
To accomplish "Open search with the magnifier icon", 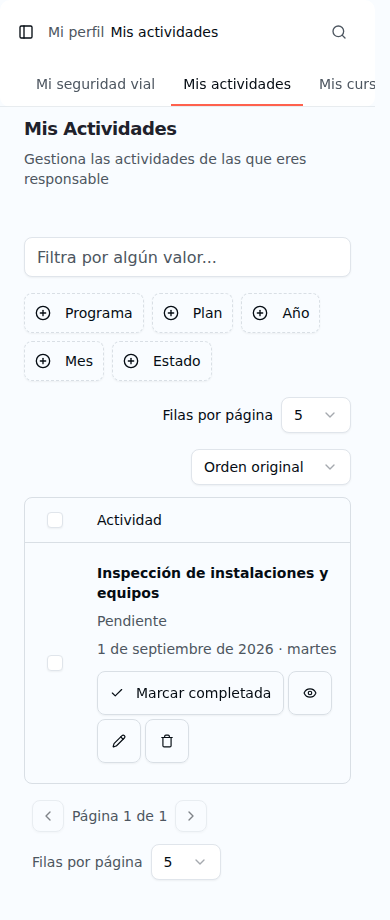I will pos(339,32).
